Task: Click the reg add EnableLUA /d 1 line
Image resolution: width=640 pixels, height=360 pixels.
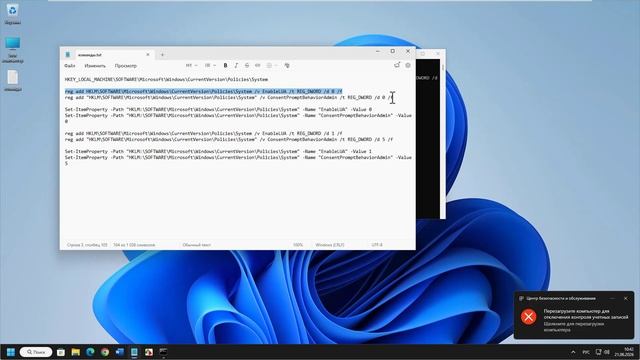Action: coord(203,133)
